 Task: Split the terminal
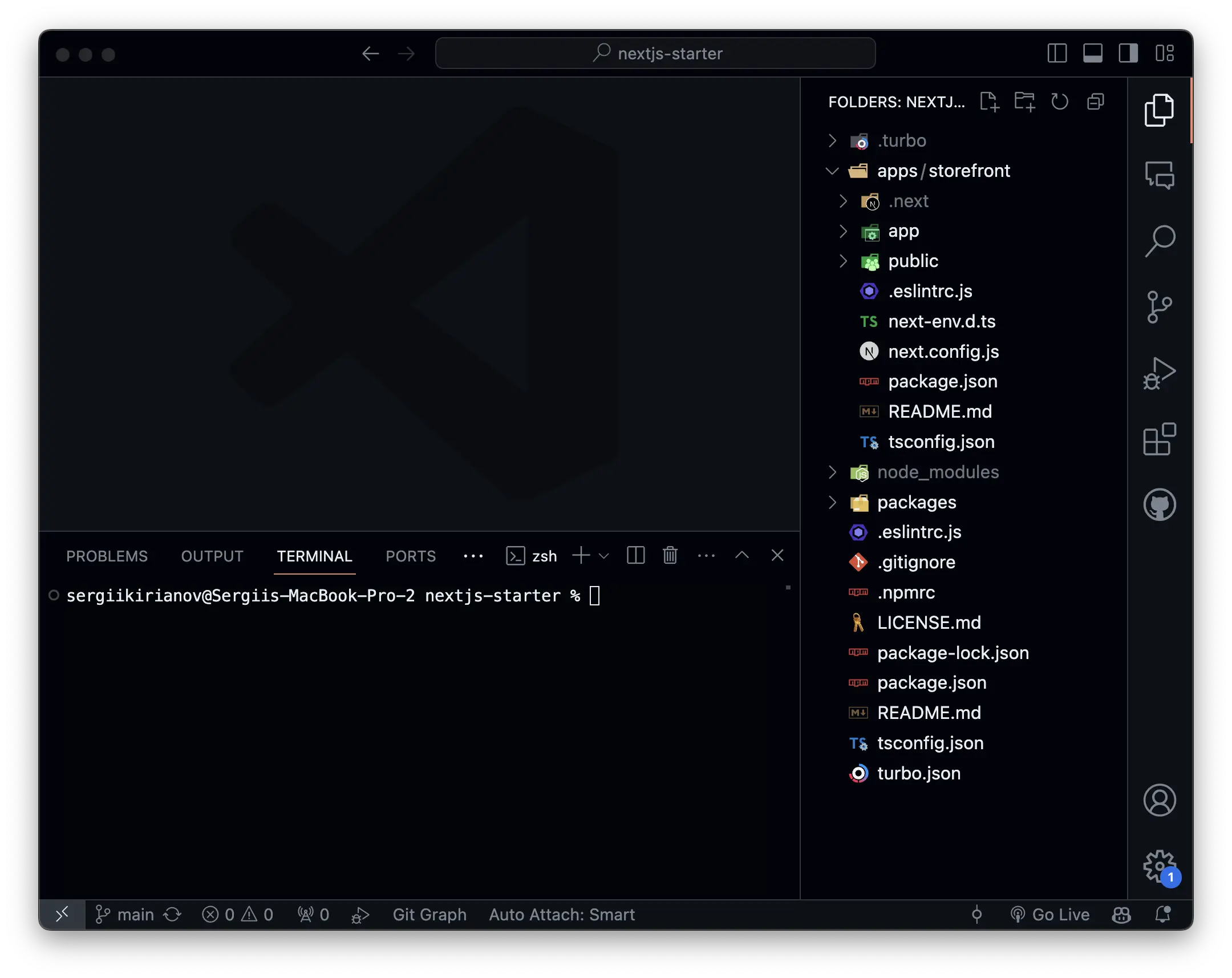pos(635,555)
